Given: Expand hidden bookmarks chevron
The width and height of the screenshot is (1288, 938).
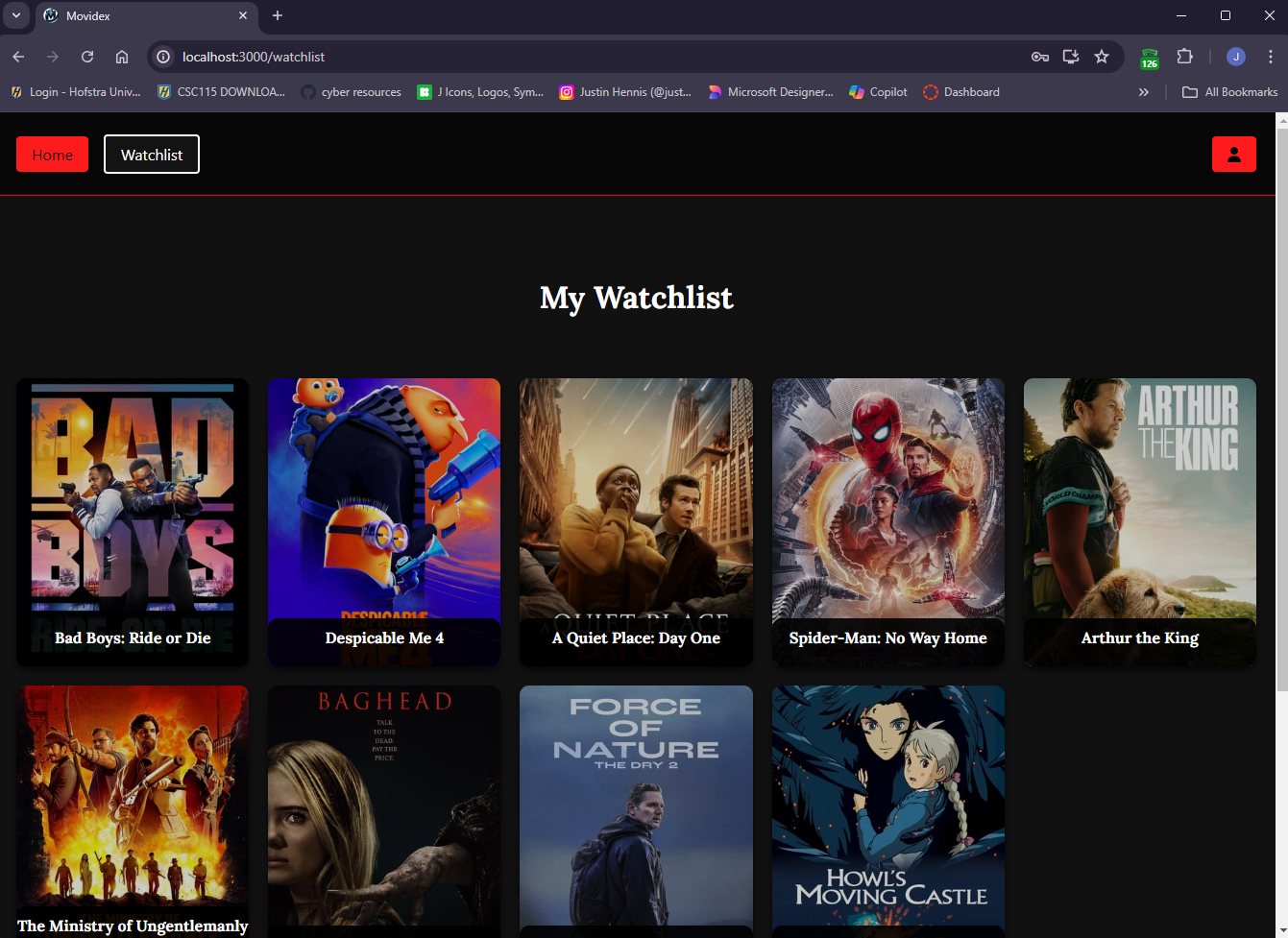Looking at the screenshot, I should pos(1143,92).
